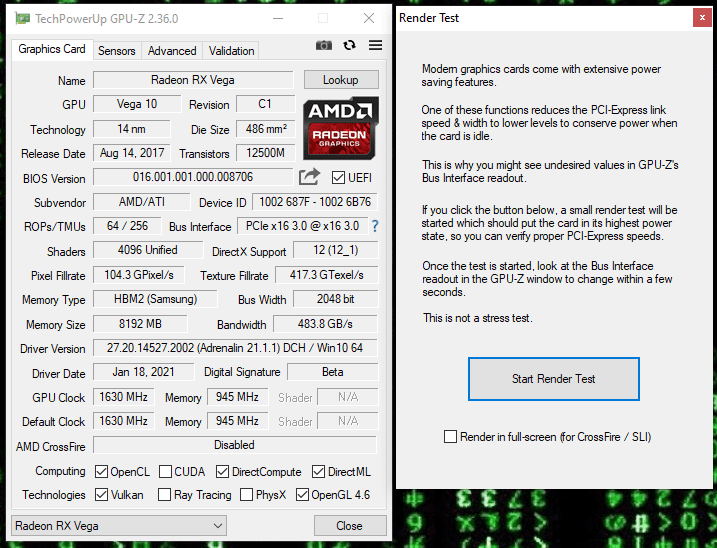Toggle the UEFI checkbox

[x=338, y=177]
